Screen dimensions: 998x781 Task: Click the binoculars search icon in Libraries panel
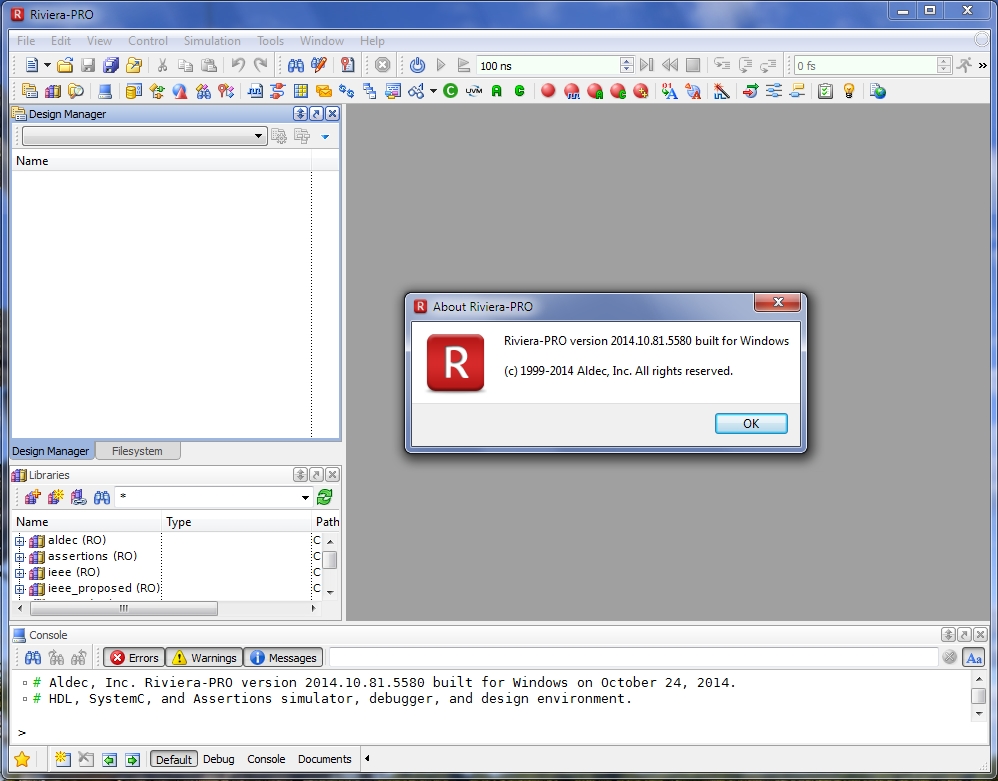click(x=102, y=497)
